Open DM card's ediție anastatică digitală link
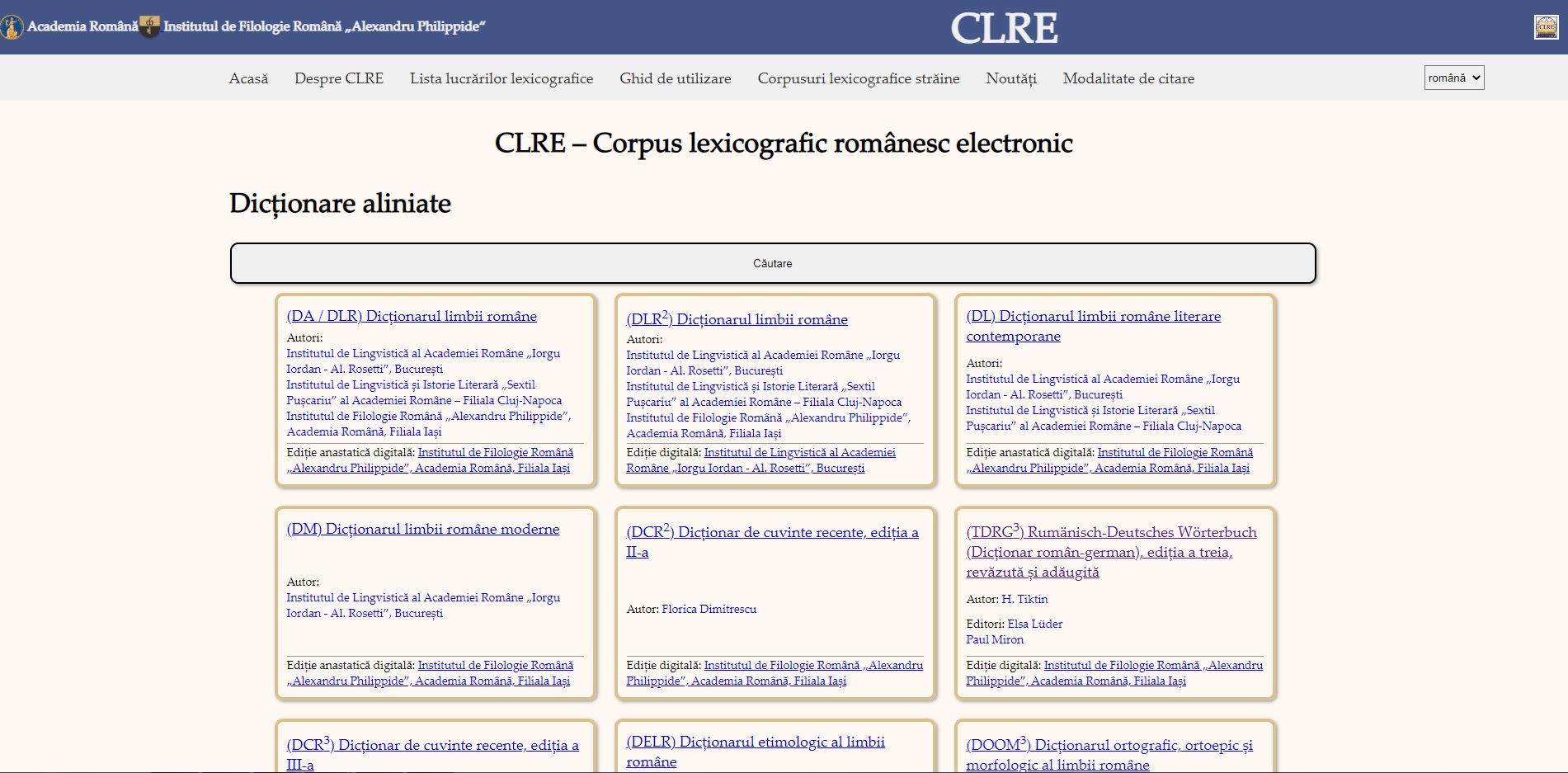Viewport: 1568px width, 773px height. pos(430,673)
